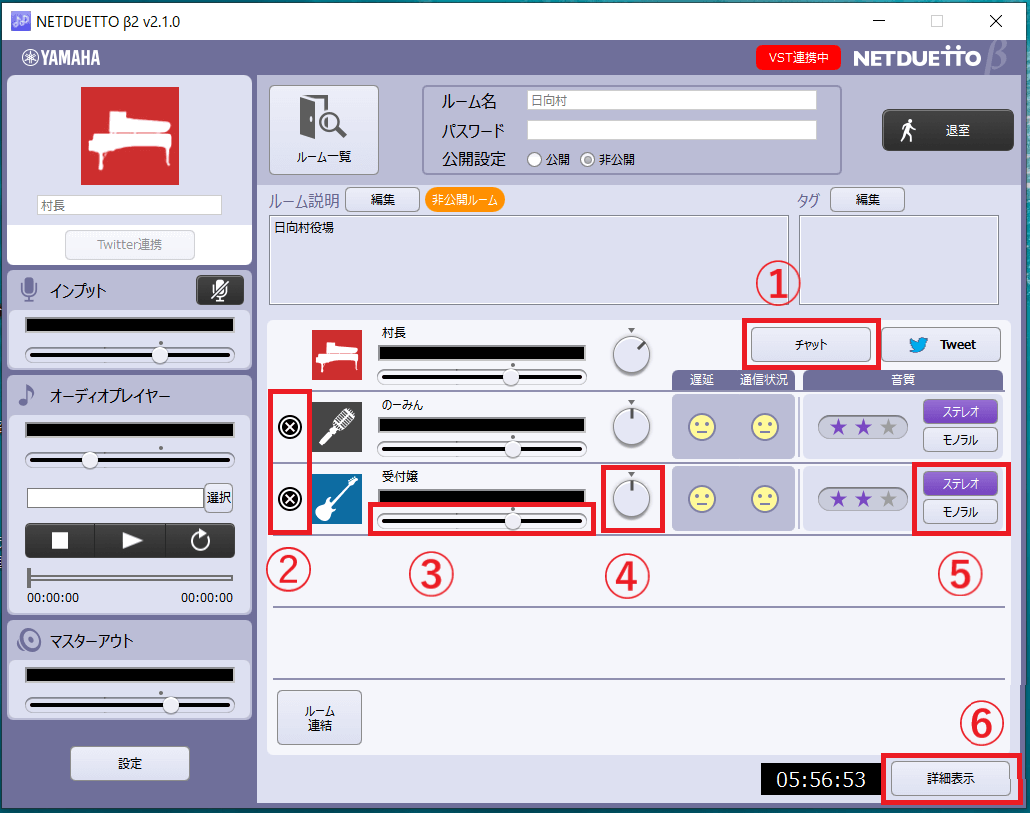The width and height of the screenshot is (1030, 813).
Task: Click the 音質 column header
Action: point(903,380)
